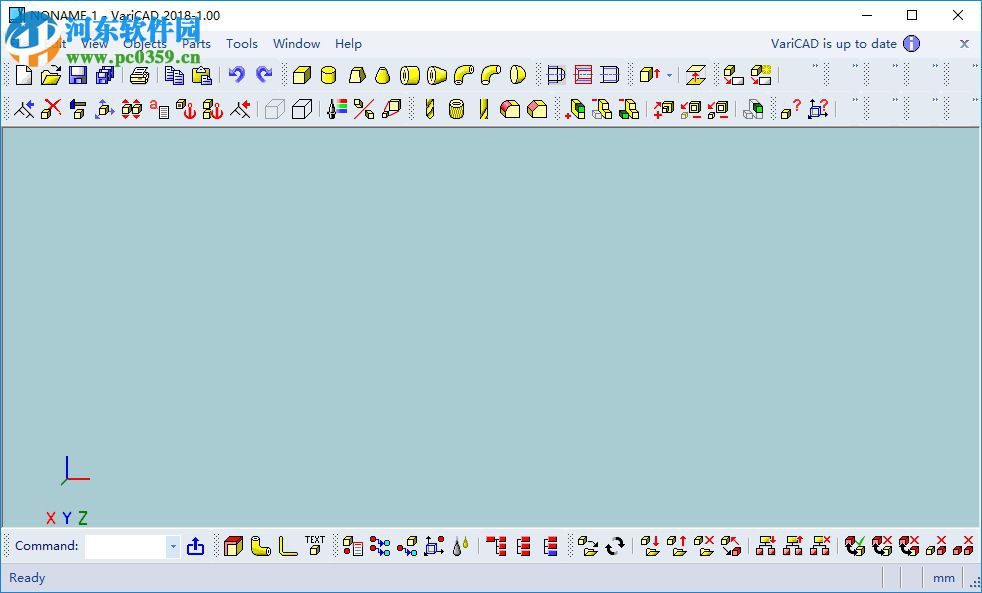Viewport: 982px width, 593px height.
Task: Click the mm units in status bar
Action: coord(943,578)
